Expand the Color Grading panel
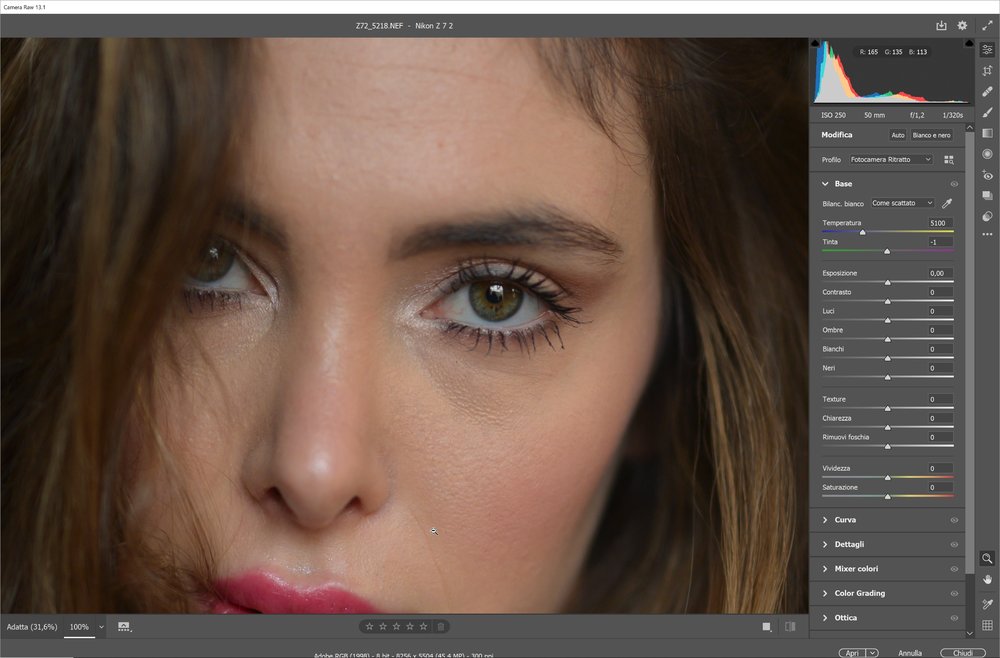Viewport: 1000px width, 658px height. (x=825, y=594)
